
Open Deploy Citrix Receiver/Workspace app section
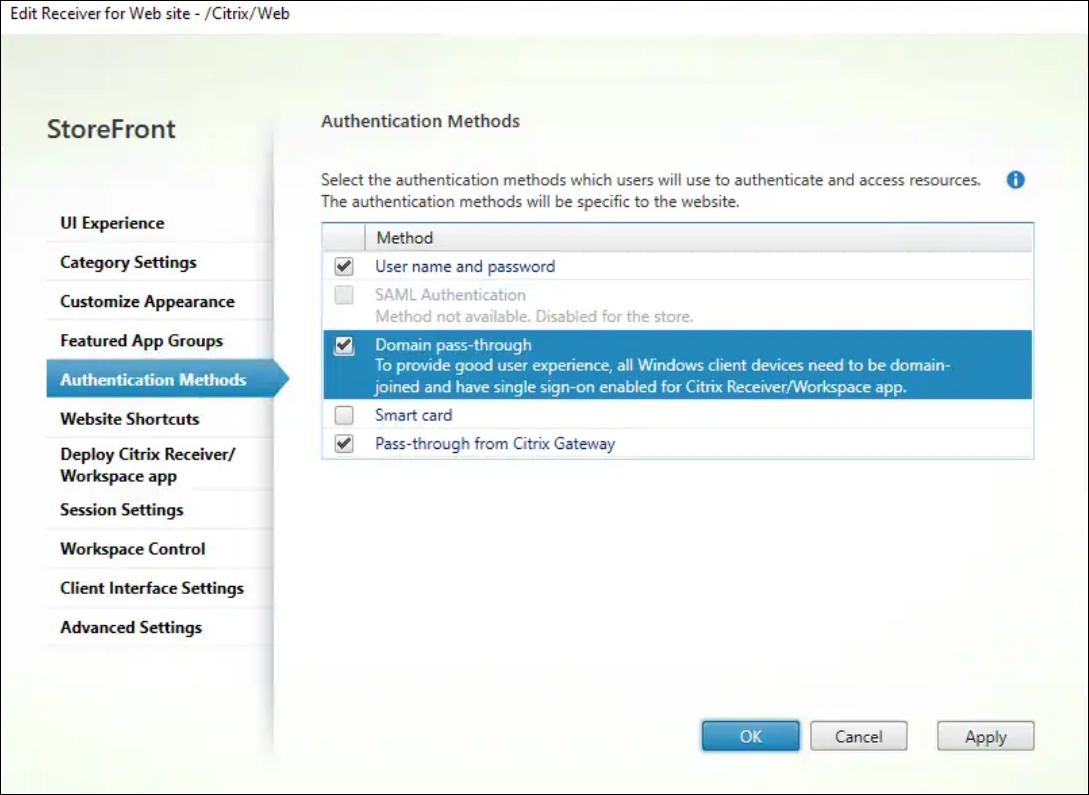(160, 465)
